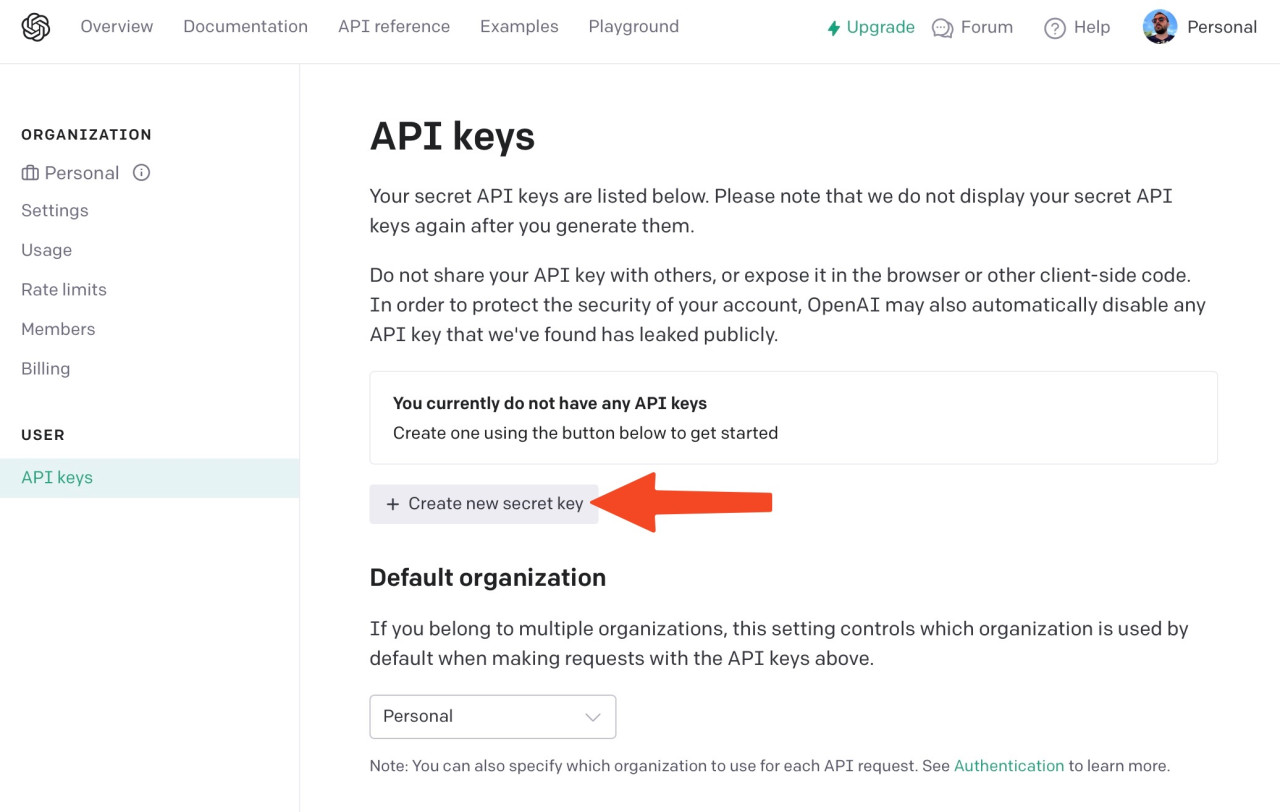1280x812 pixels.
Task: Click the briefcase icon beside Personal organization
Action: click(x=30, y=173)
